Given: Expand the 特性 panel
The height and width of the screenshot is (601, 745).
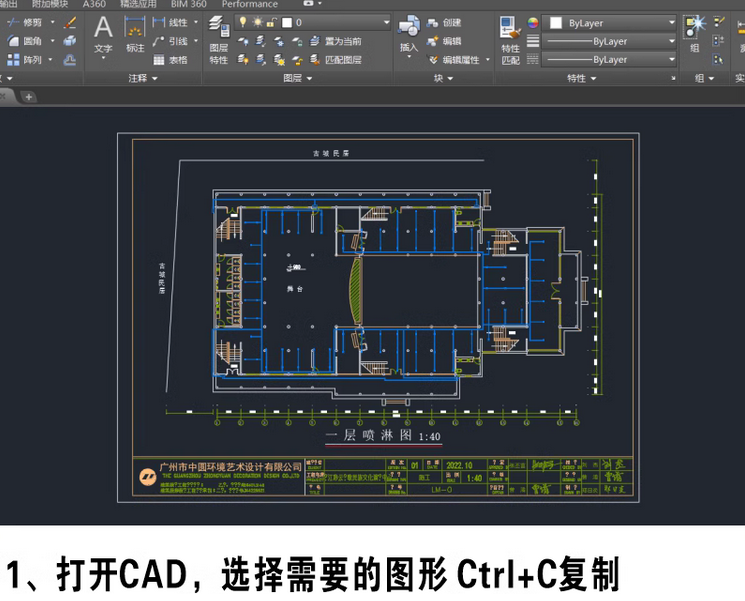Looking at the screenshot, I should [x=582, y=78].
